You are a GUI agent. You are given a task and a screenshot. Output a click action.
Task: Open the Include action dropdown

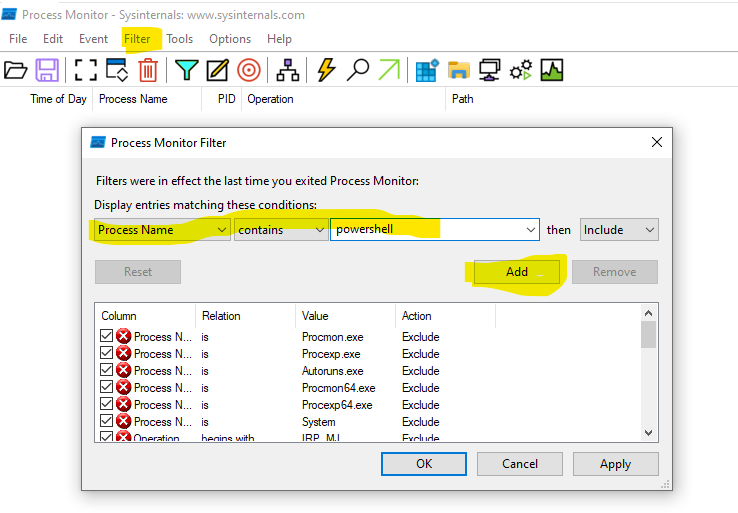click(x=619, y=230)
